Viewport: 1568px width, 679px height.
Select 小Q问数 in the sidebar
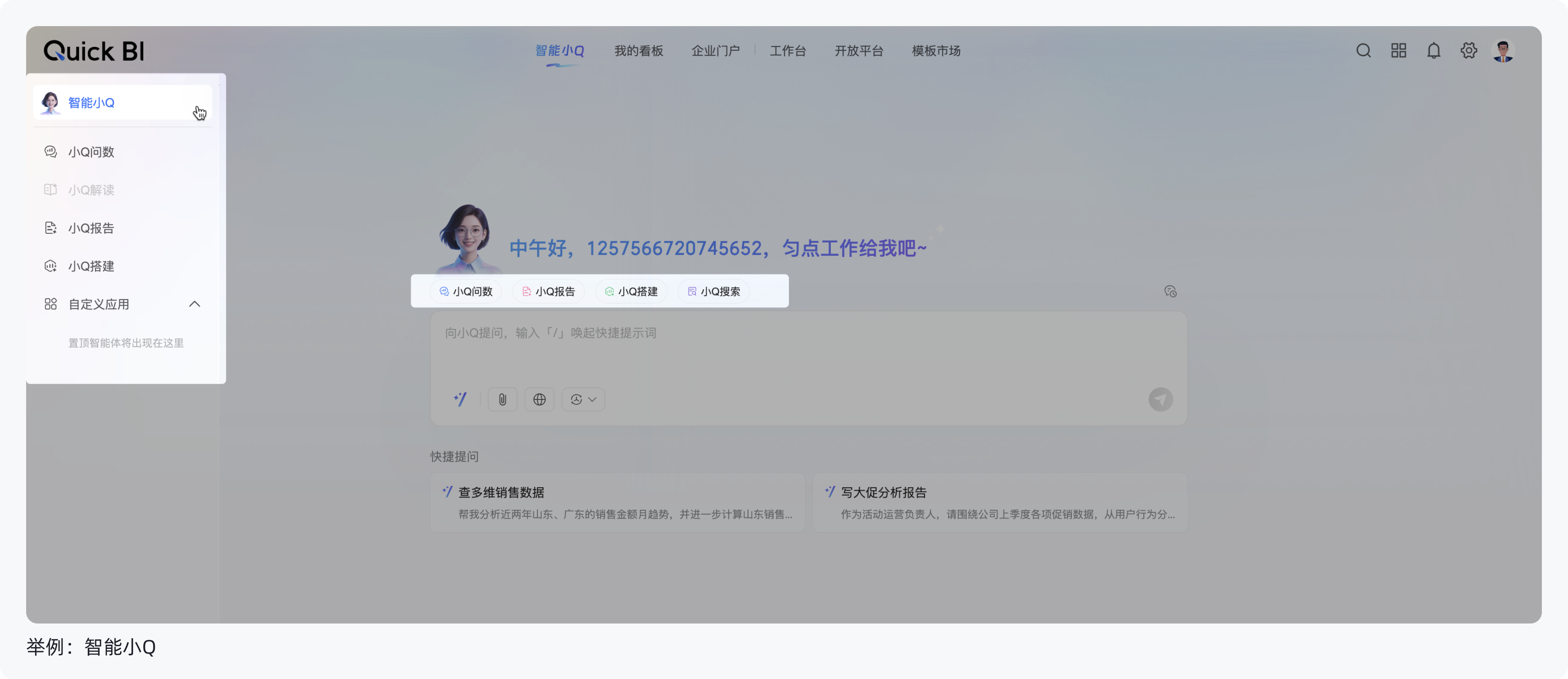pos(91,152)
